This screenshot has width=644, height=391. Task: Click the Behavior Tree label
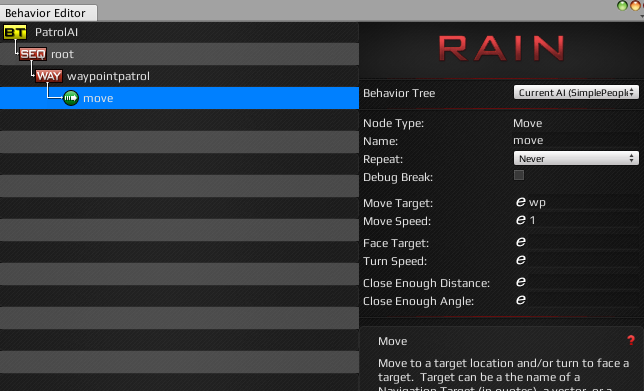[x=399, y=93]
